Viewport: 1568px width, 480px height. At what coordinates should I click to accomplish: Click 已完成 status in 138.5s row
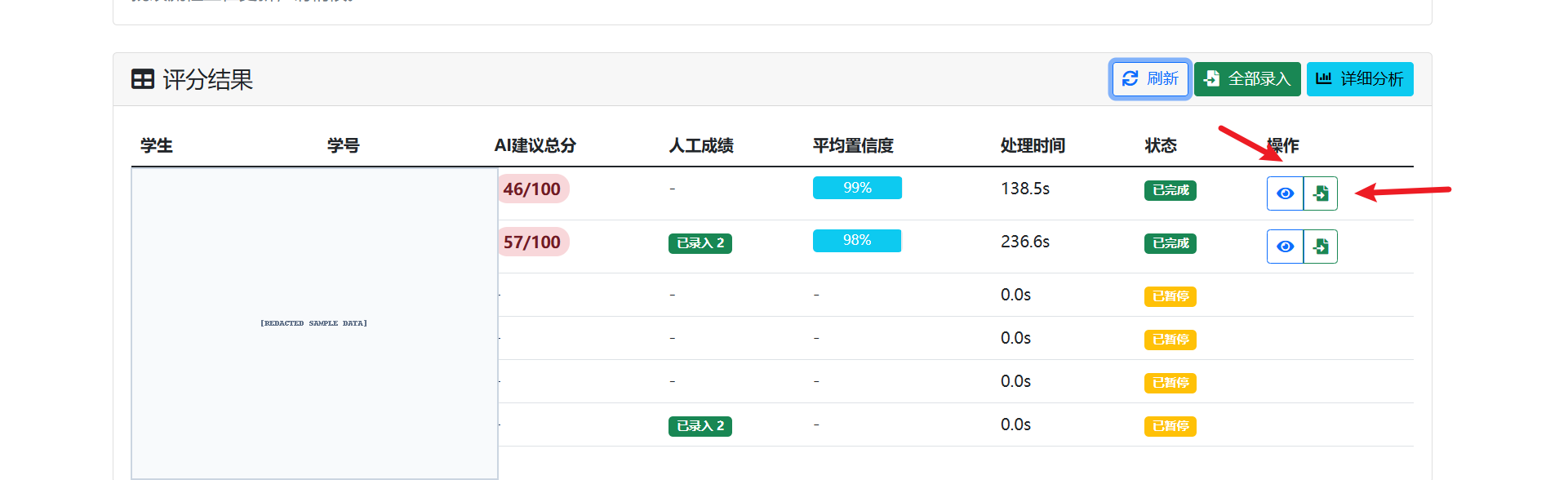point(1170,190)
